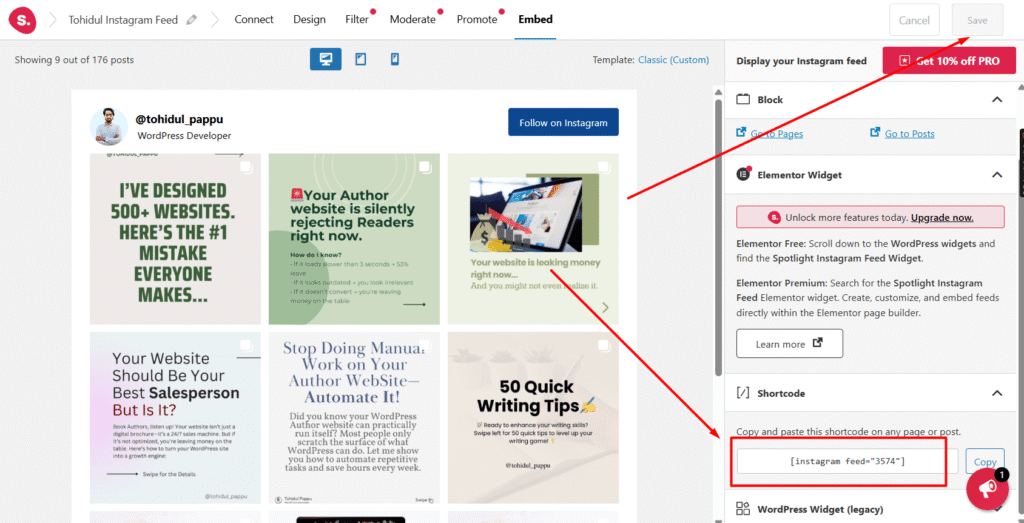
Task: Open the Moderate tab
Action: click(x=413, y=20)
